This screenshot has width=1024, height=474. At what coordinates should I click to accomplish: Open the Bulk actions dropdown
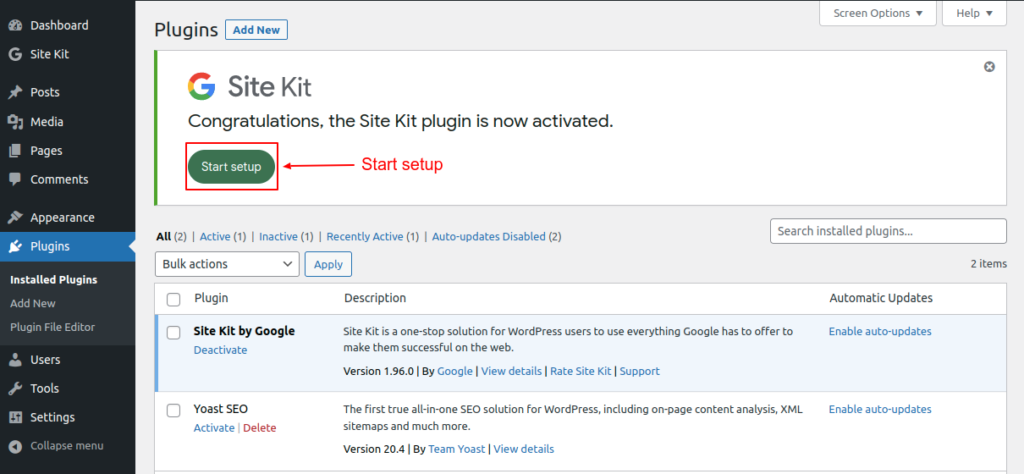click(227, 264)
